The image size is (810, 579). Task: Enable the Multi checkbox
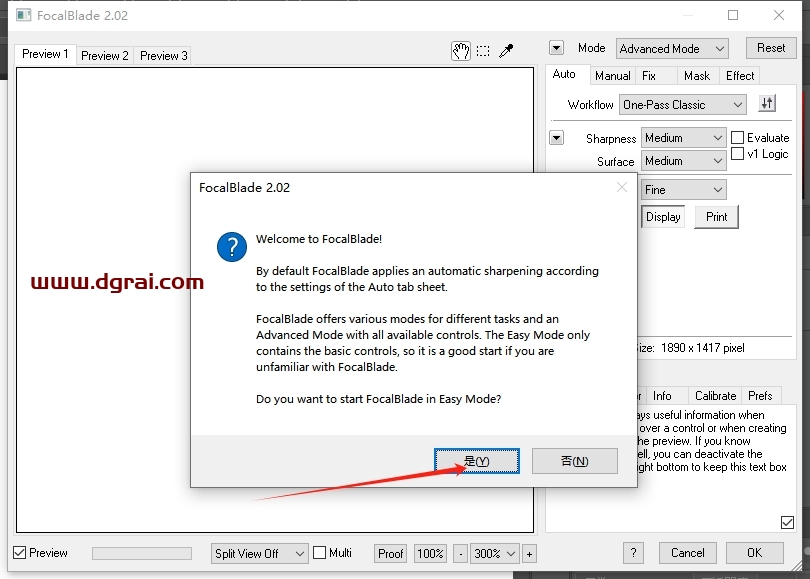(320, 553)
